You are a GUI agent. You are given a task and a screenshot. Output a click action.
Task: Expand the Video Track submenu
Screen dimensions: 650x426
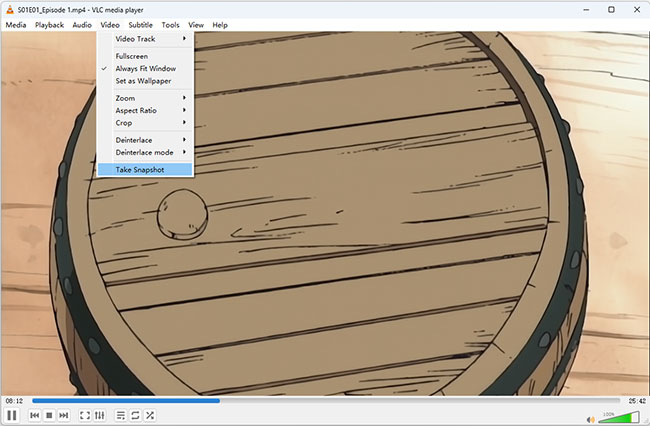(x=145, y=39)
